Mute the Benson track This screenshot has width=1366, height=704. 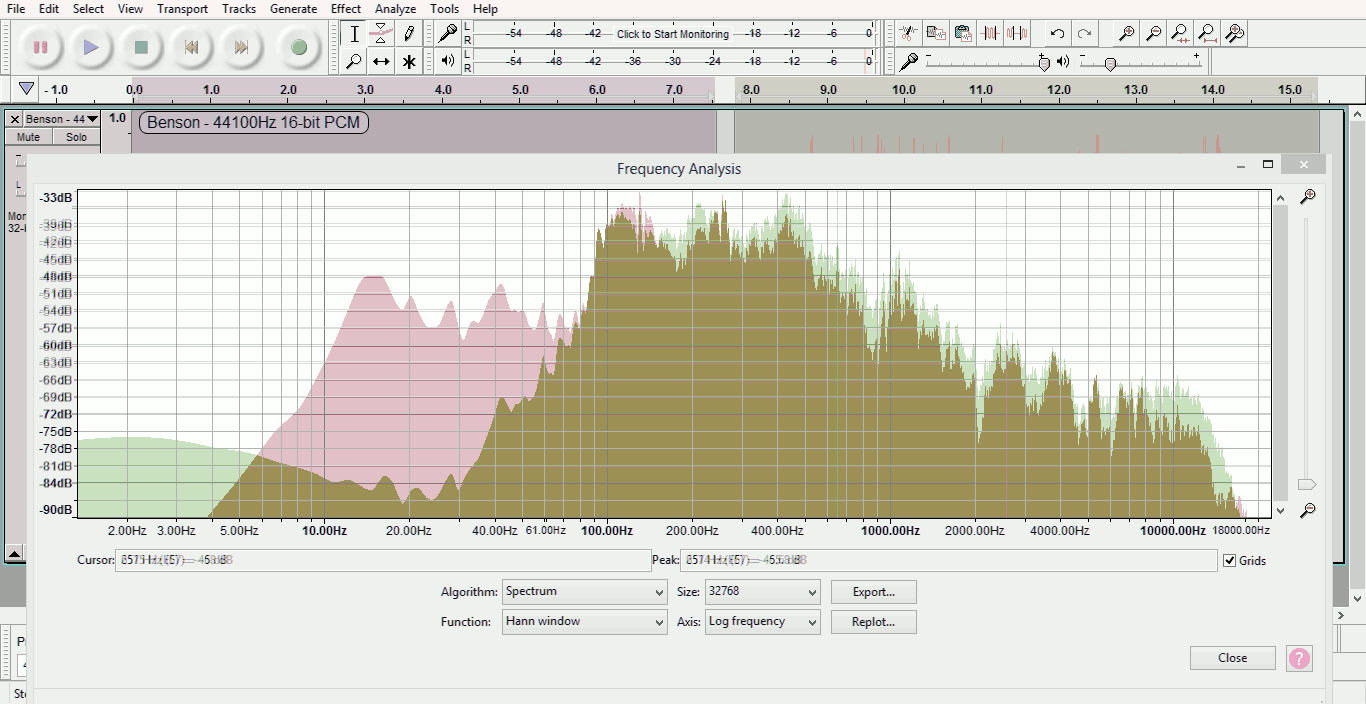tap(28, 137)
